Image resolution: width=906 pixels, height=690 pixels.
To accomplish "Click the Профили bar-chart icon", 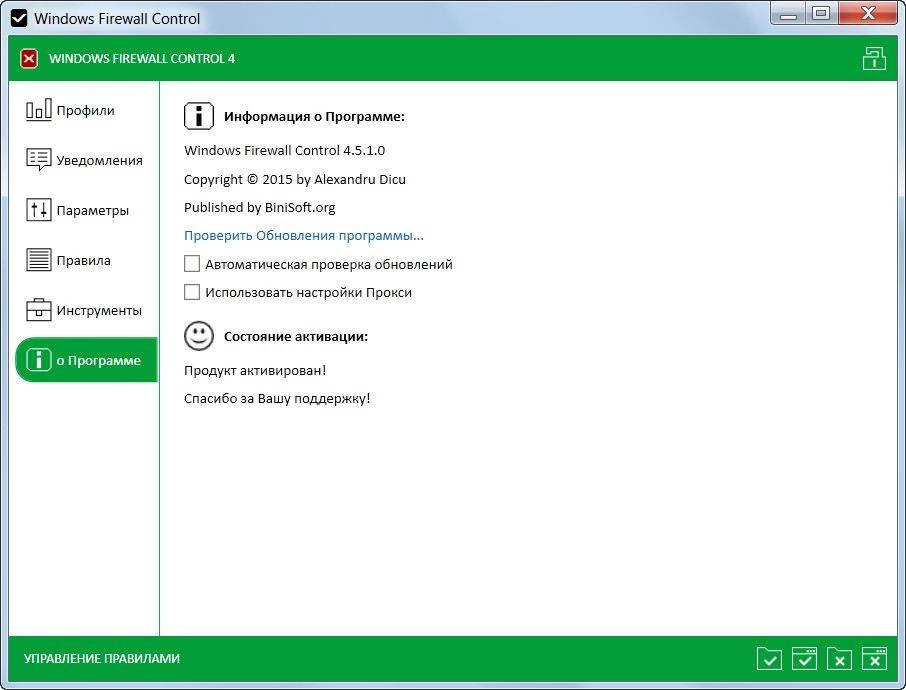I will [39, 109].
